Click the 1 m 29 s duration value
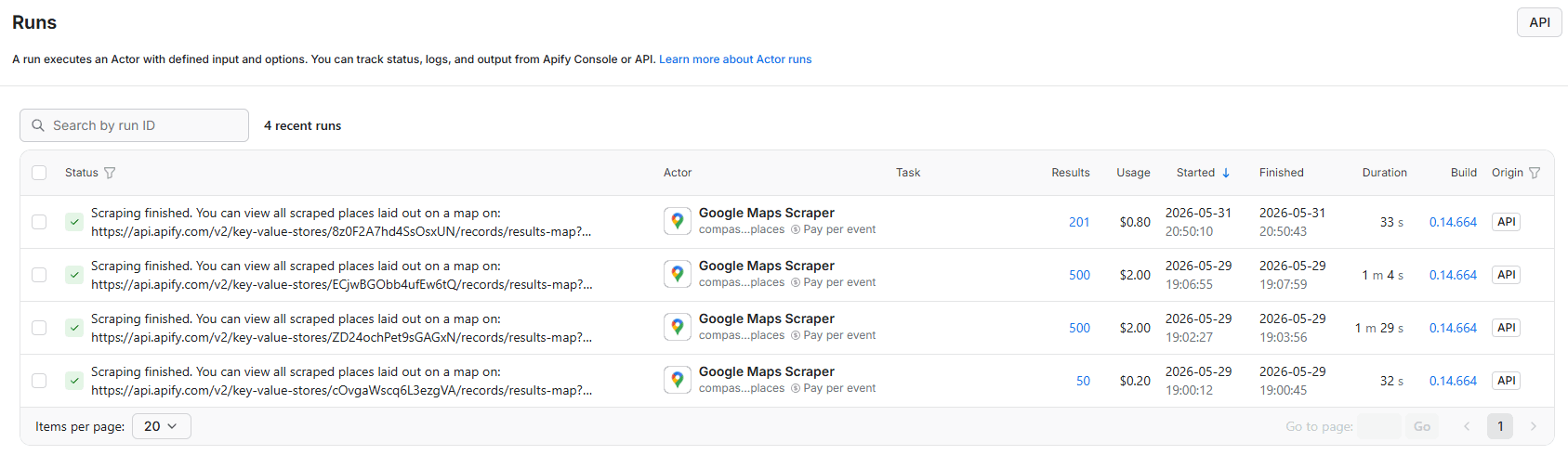1568x455 pixels. point(1379,328)
